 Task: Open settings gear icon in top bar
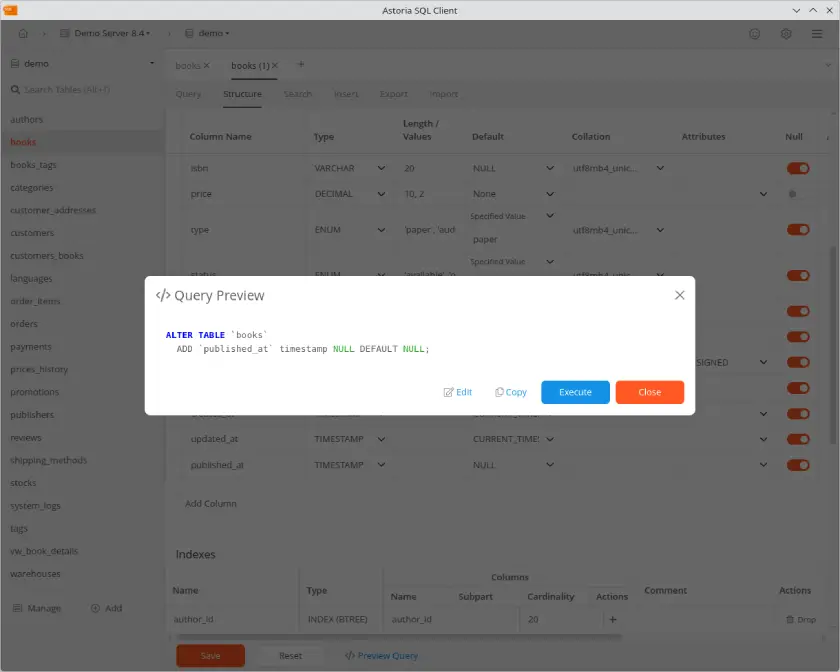click(x=786, y=34)
